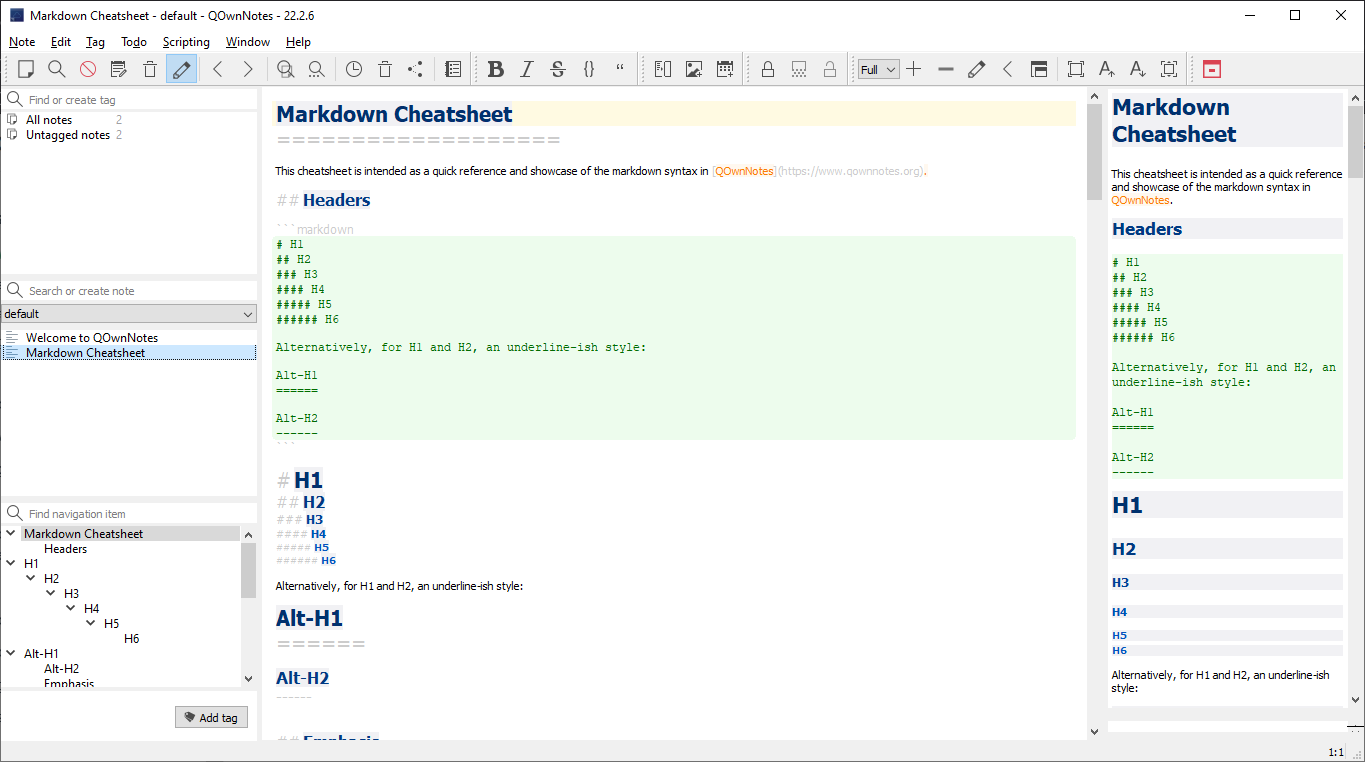Insert an image using the picture icon
The height and width of the screenshot is (762, 1365).
[693, 69]
